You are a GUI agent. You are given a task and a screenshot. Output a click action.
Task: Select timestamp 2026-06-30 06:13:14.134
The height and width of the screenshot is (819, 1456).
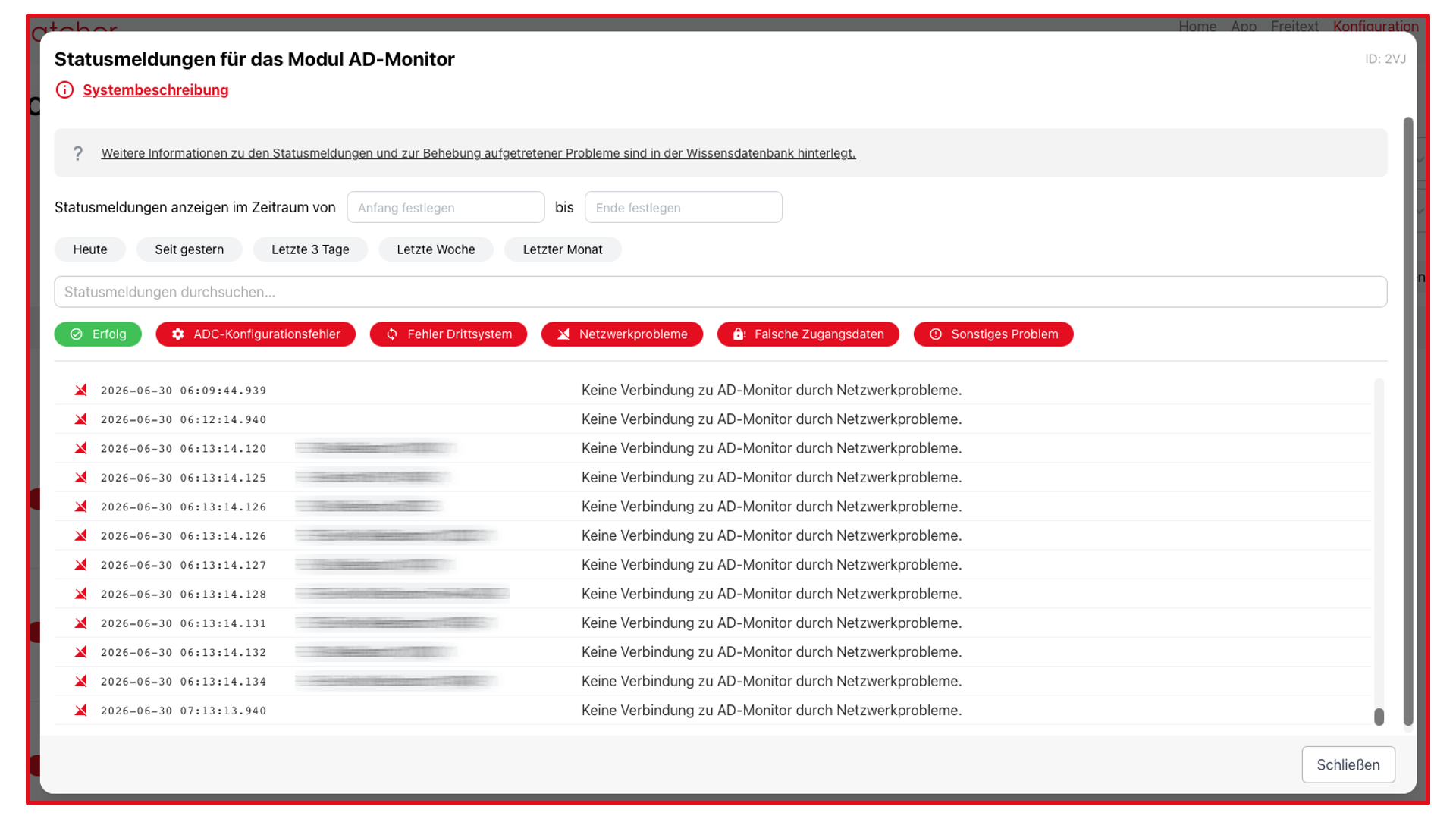(184, 682)
